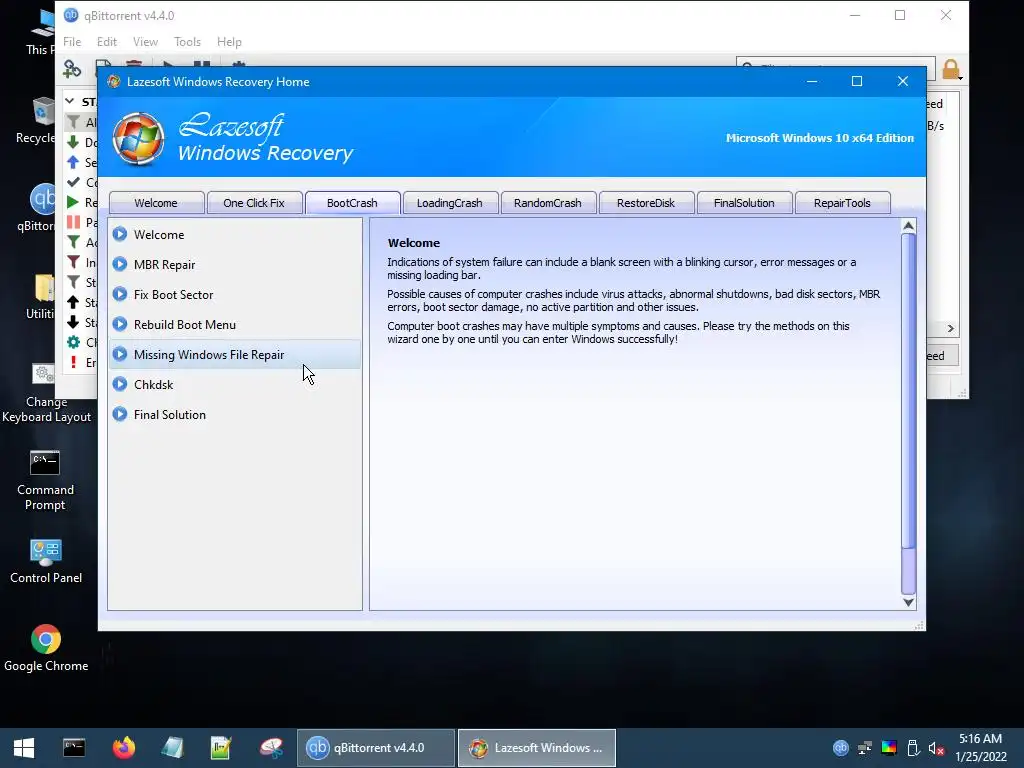Click the Completed checkmark filter in qBittorrent
This screenshot has height=768, width=1024.
point(73,182)
